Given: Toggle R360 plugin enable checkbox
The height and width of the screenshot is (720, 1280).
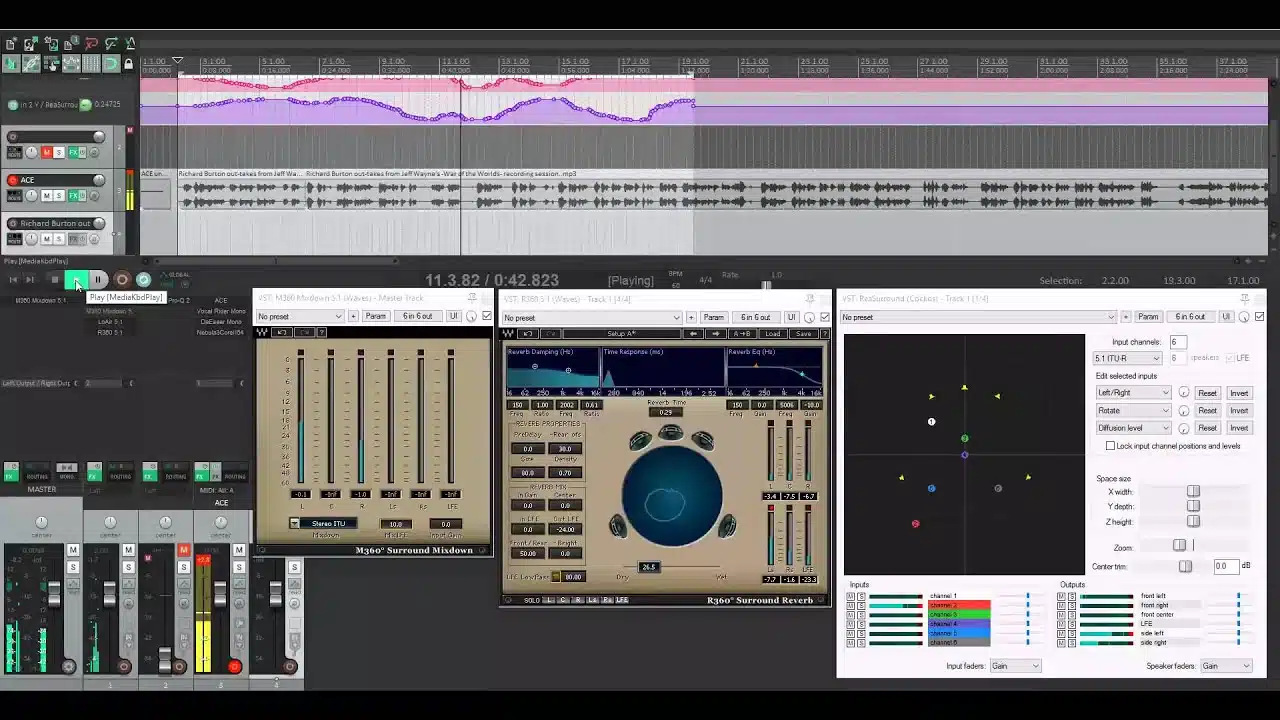Looking at the screenshot, I should pos(825,317).
